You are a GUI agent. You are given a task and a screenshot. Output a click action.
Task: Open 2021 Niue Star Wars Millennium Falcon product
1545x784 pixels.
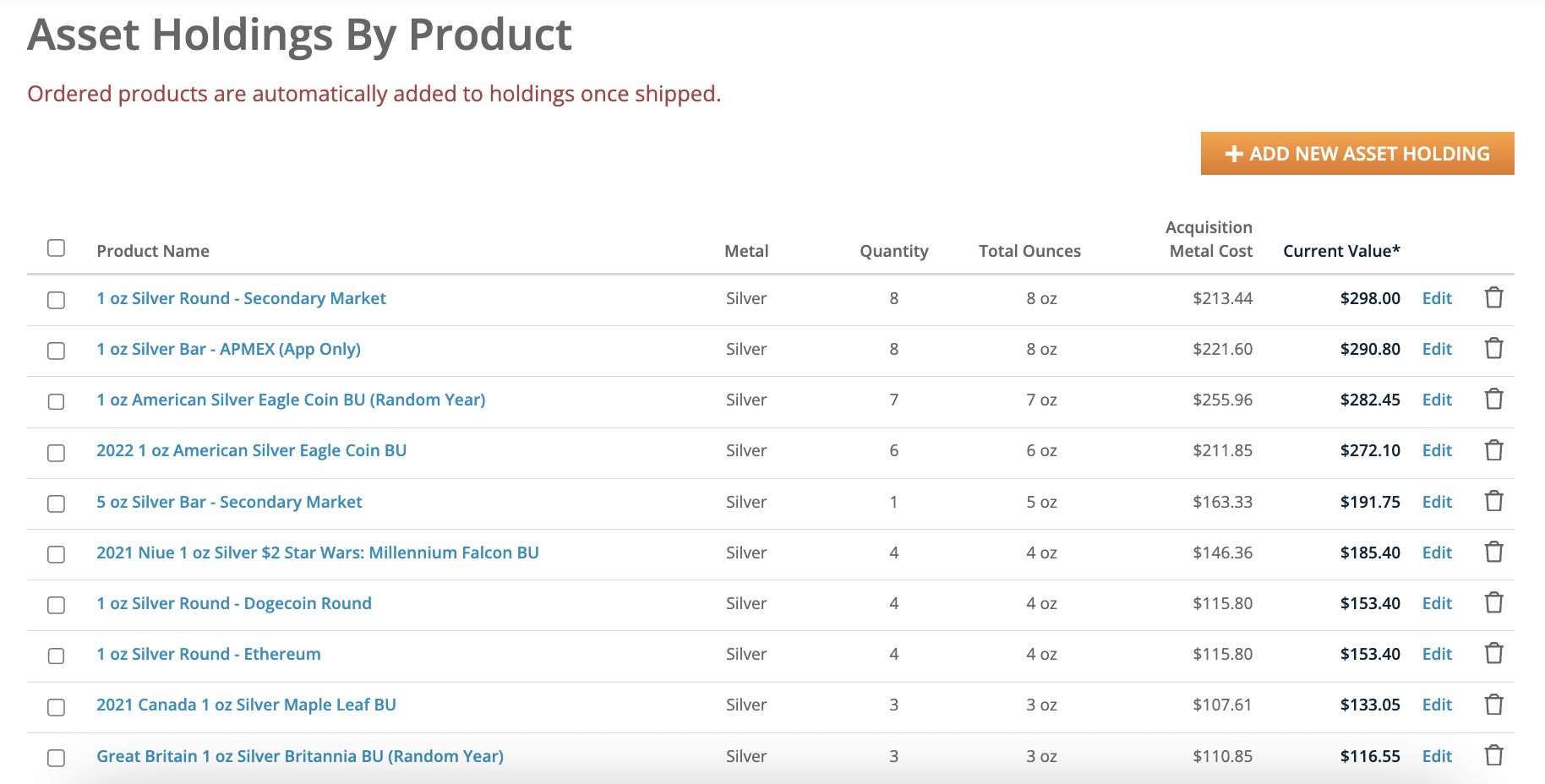(318, 553)
